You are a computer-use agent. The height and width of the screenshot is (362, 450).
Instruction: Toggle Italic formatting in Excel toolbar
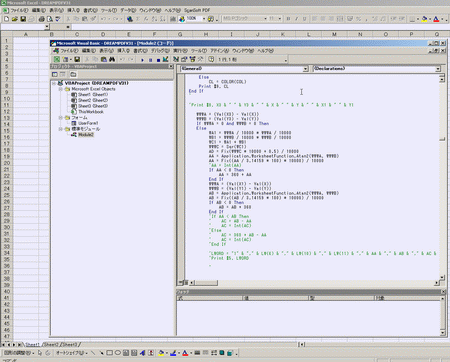pyautogui.click(x=296, y=19)
